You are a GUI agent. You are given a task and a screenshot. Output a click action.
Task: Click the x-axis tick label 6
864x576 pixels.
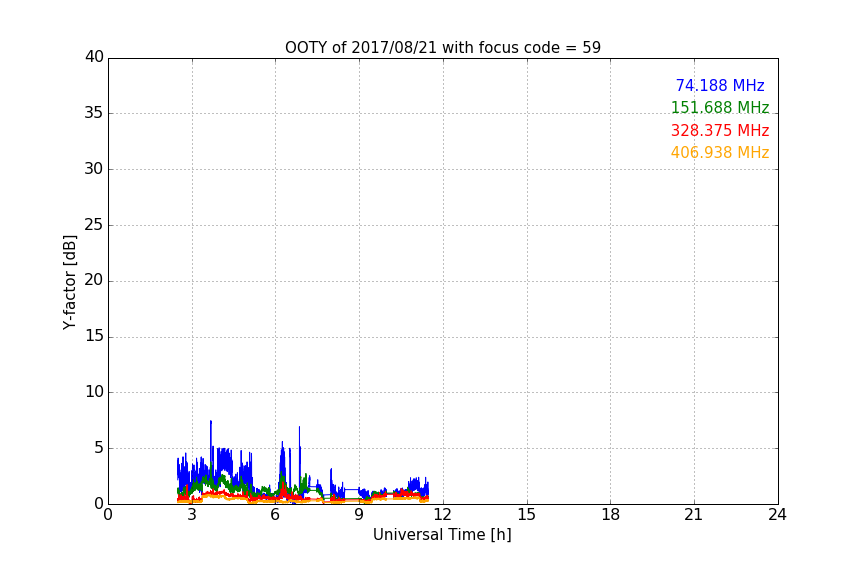tap(275, 515)
